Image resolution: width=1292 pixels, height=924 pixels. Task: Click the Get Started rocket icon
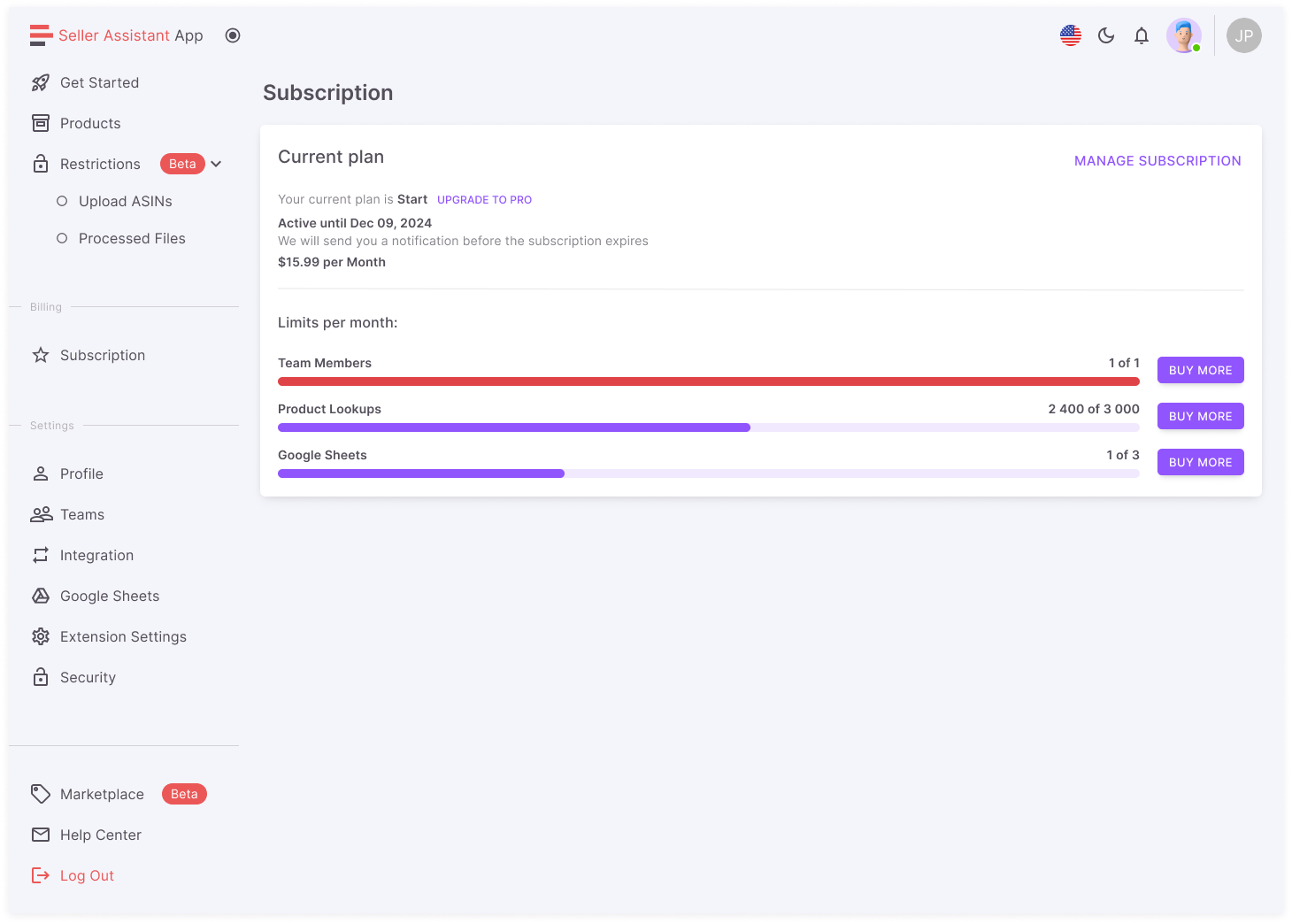point(41,82)
